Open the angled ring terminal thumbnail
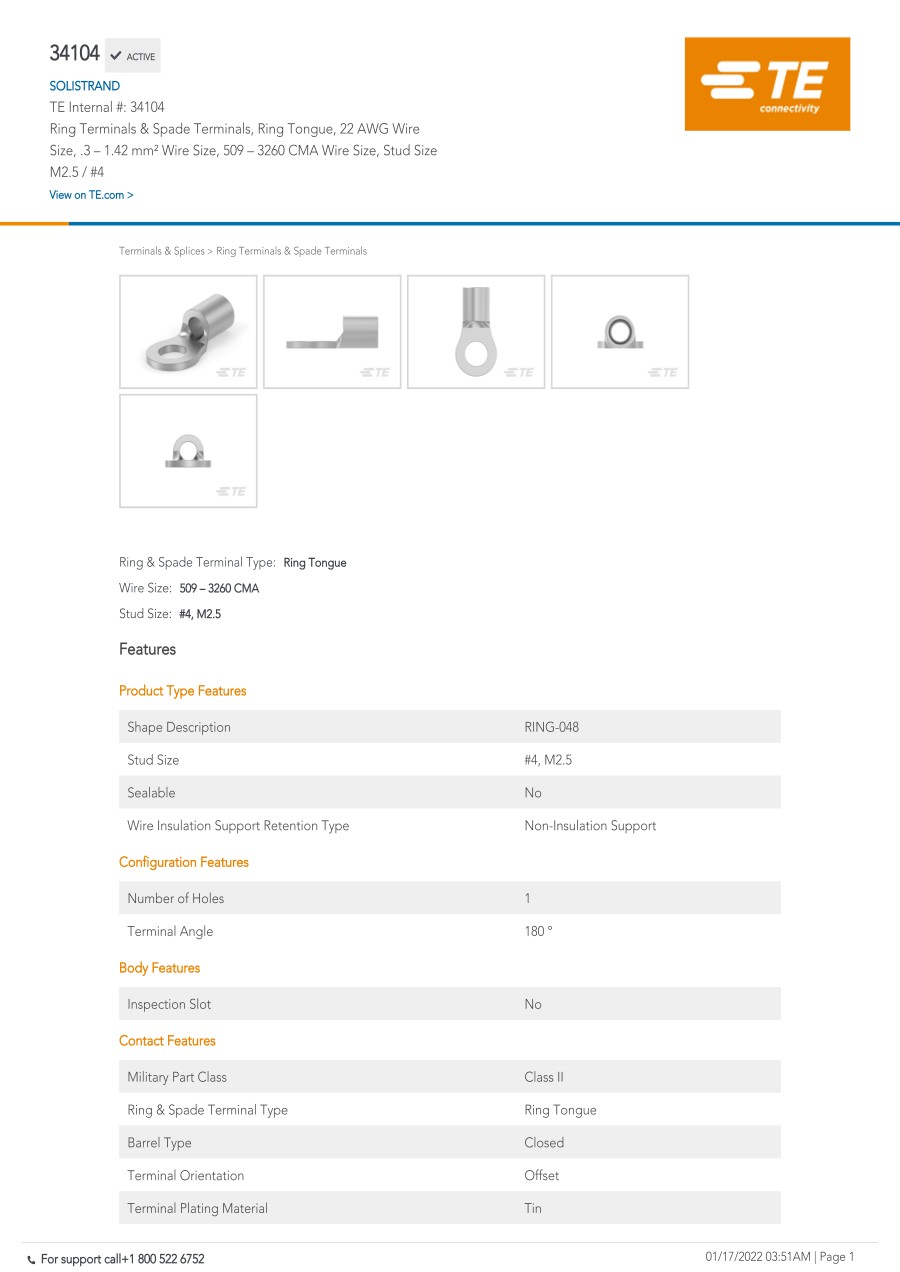 click(188, 332)
